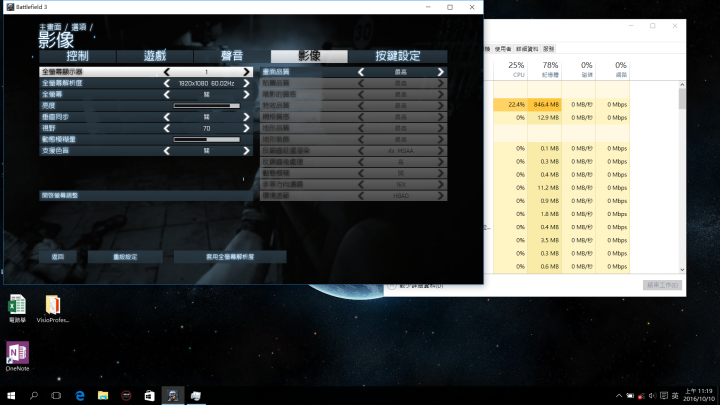The image size is (720, 405).
Task: Click 選項 breadcrumb link in header
Action: [x=79, y=27]
